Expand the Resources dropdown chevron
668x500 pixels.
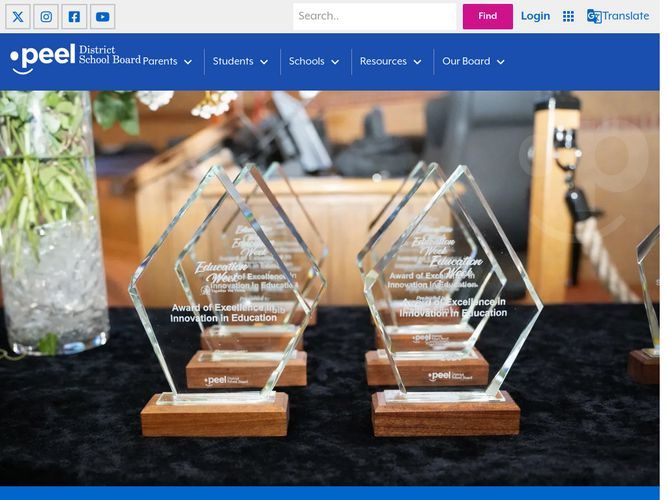(418, 62)
